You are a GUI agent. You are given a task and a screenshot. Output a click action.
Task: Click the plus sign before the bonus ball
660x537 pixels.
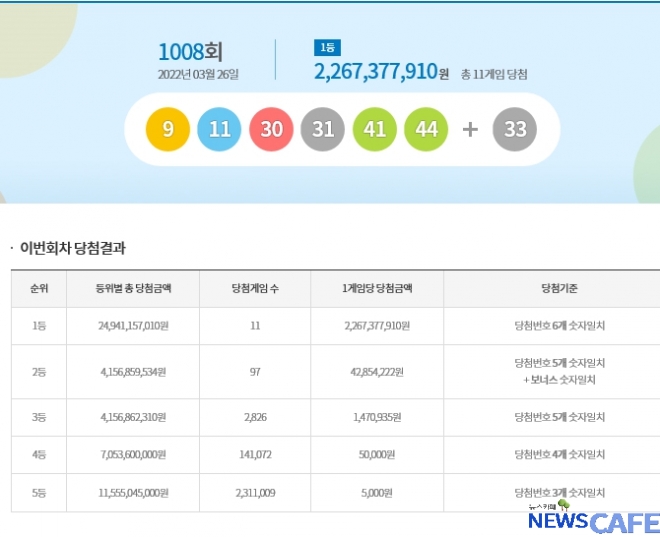[x=470, y=130]
